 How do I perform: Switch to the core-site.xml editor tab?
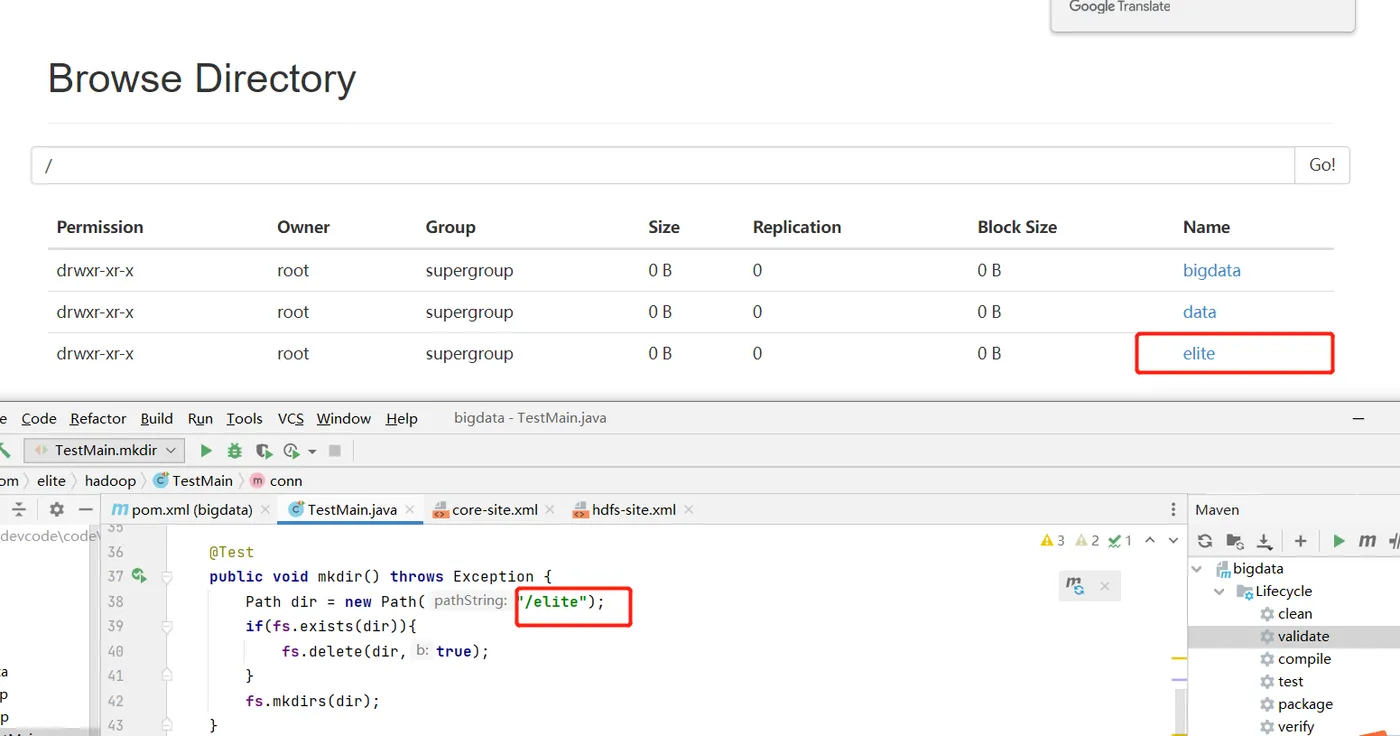[494, 510]
